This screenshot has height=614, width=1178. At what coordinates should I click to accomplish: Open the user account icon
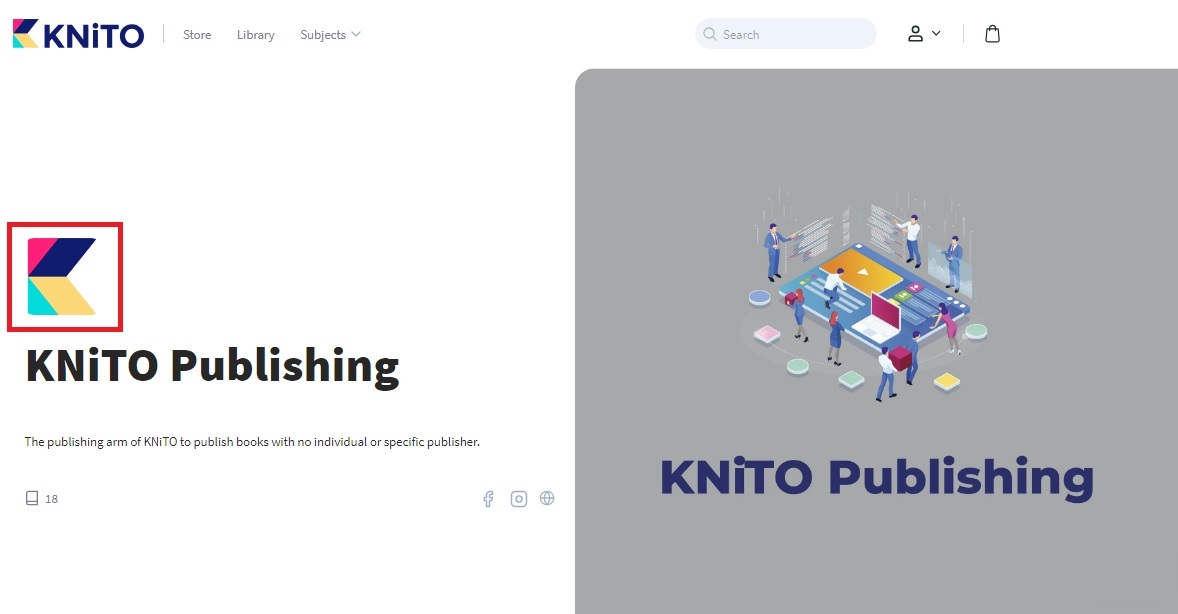[915, 34]
